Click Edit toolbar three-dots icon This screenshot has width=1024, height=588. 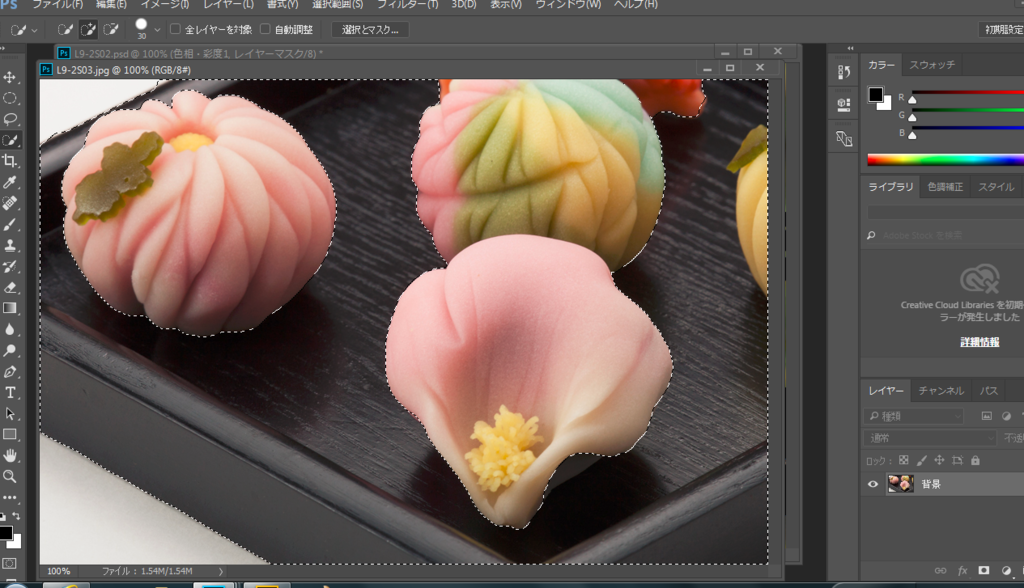pos(10,497)
